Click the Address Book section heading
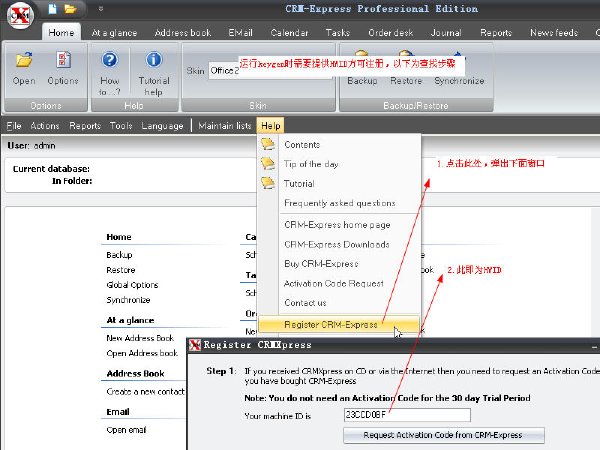Viewport: 600px width, 450px height. (x=135, y=374)
